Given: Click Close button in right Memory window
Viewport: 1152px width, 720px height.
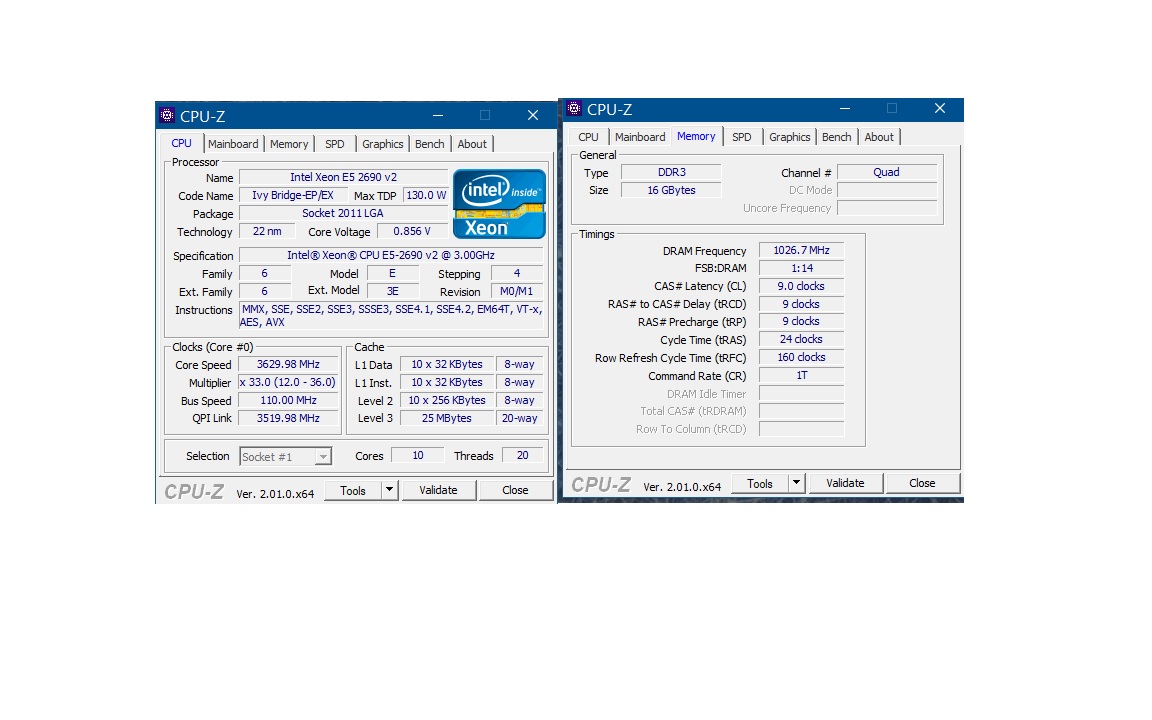Looking at the screenshot, I should (x=922, y=483).
